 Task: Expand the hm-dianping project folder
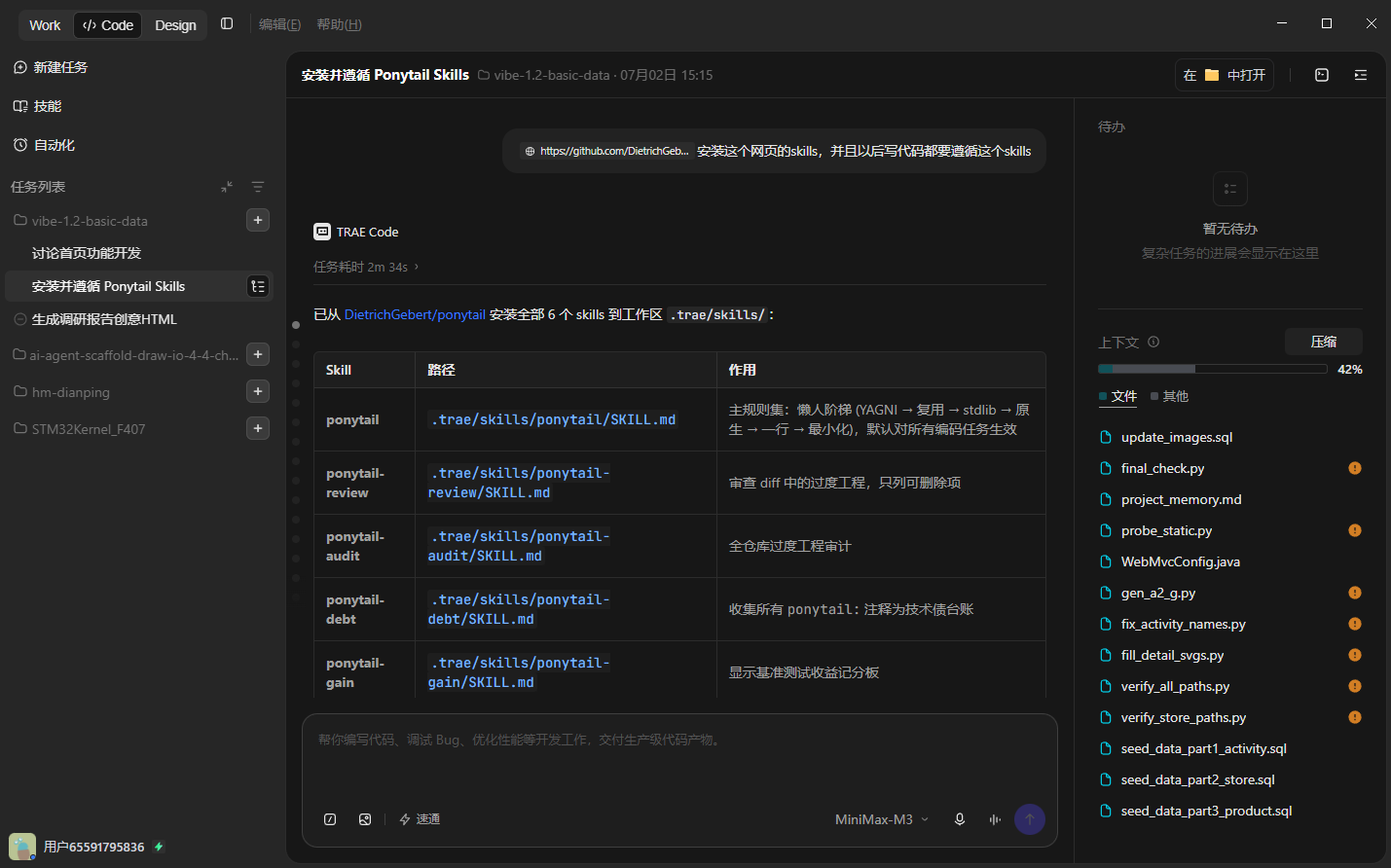70,392
